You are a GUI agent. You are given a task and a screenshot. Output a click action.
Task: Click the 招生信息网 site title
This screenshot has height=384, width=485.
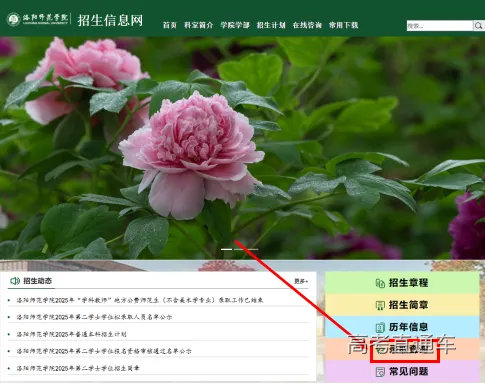(x=110, y=20)
